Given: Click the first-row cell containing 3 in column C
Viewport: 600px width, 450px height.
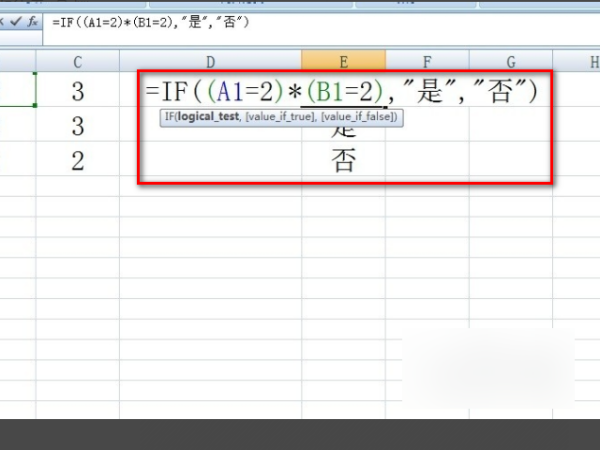Looking at the screenshot, I should click(x=78, y=92).
